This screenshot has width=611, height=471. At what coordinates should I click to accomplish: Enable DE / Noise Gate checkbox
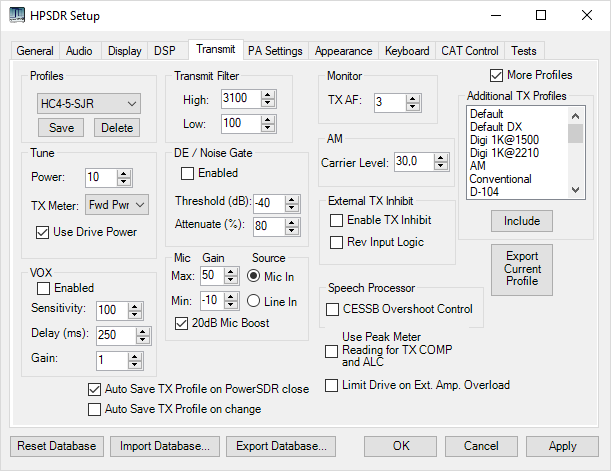[187, 173]
